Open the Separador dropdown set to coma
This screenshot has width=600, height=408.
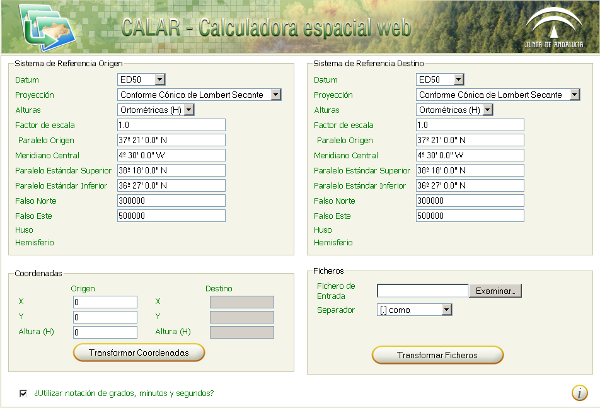pos(414,310)
